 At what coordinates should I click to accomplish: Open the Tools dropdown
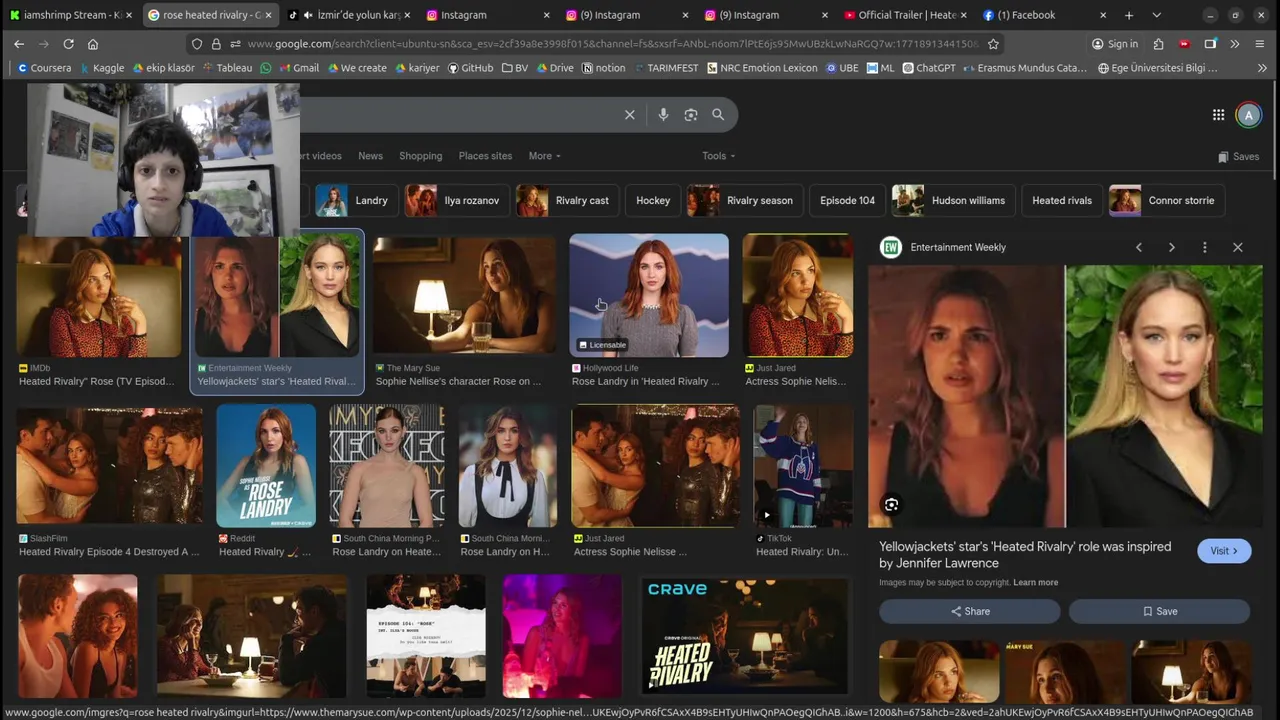click(x=718, y=156)
